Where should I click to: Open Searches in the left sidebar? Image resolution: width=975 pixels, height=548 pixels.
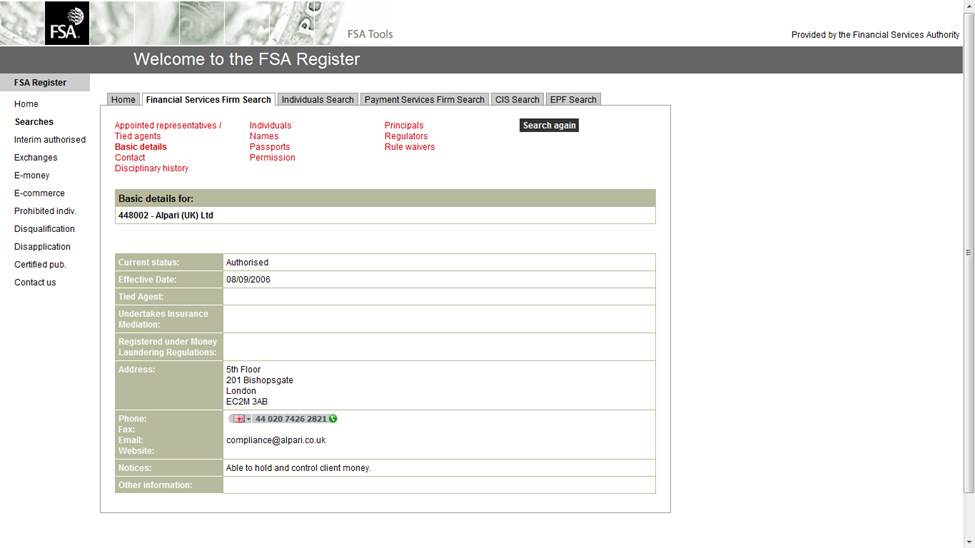(x=34, y=122)
